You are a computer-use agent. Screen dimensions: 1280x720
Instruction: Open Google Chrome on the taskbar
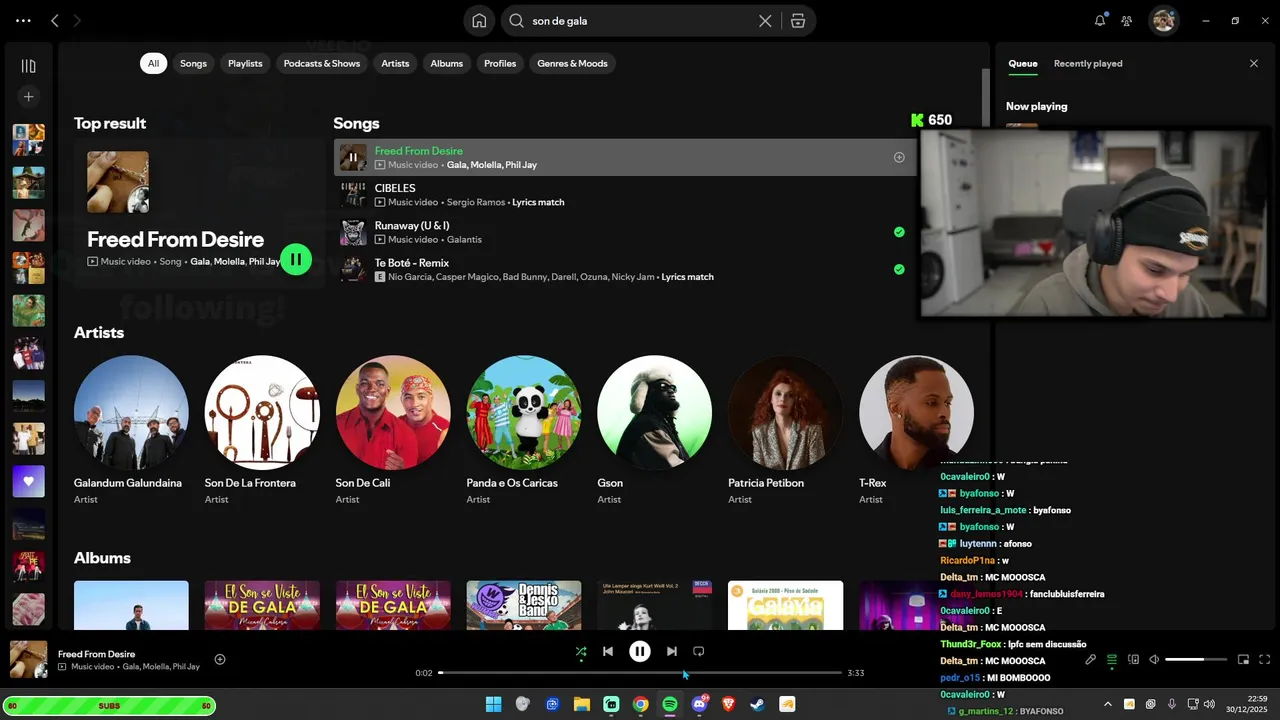pos(640,704)
